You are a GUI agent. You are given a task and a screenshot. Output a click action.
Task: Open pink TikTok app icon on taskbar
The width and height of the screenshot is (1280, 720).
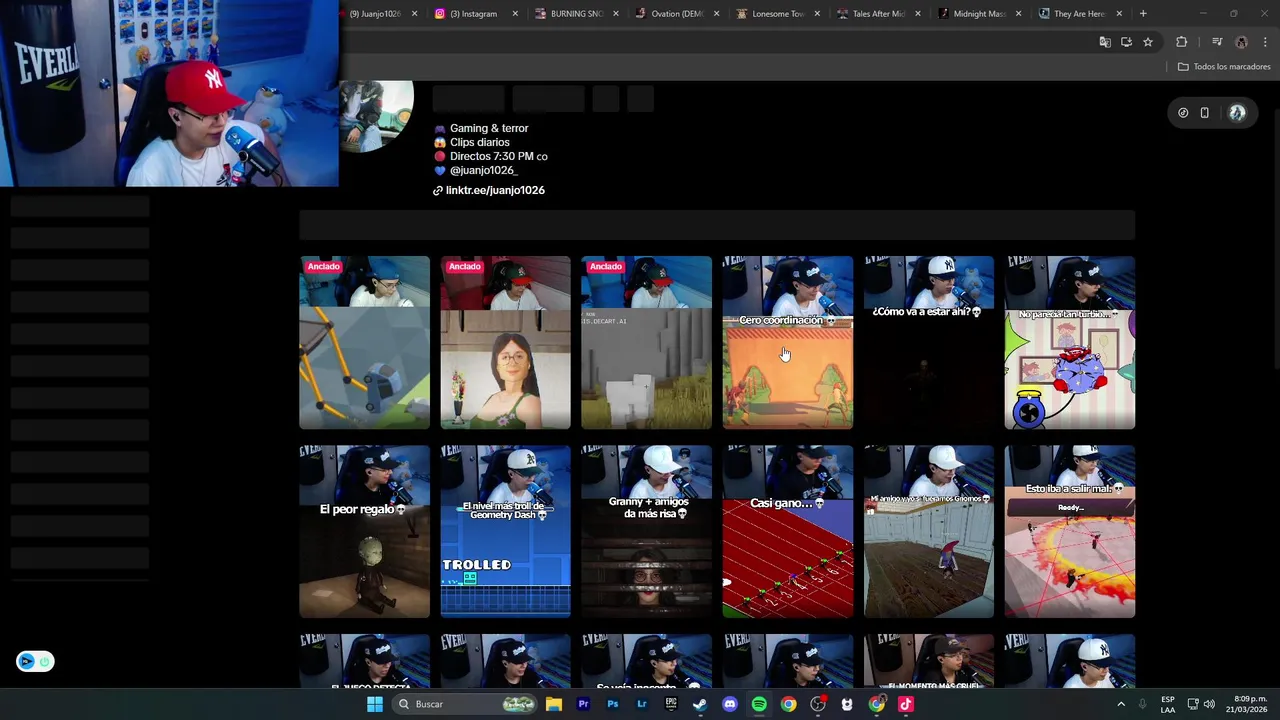tap(906, 704)
